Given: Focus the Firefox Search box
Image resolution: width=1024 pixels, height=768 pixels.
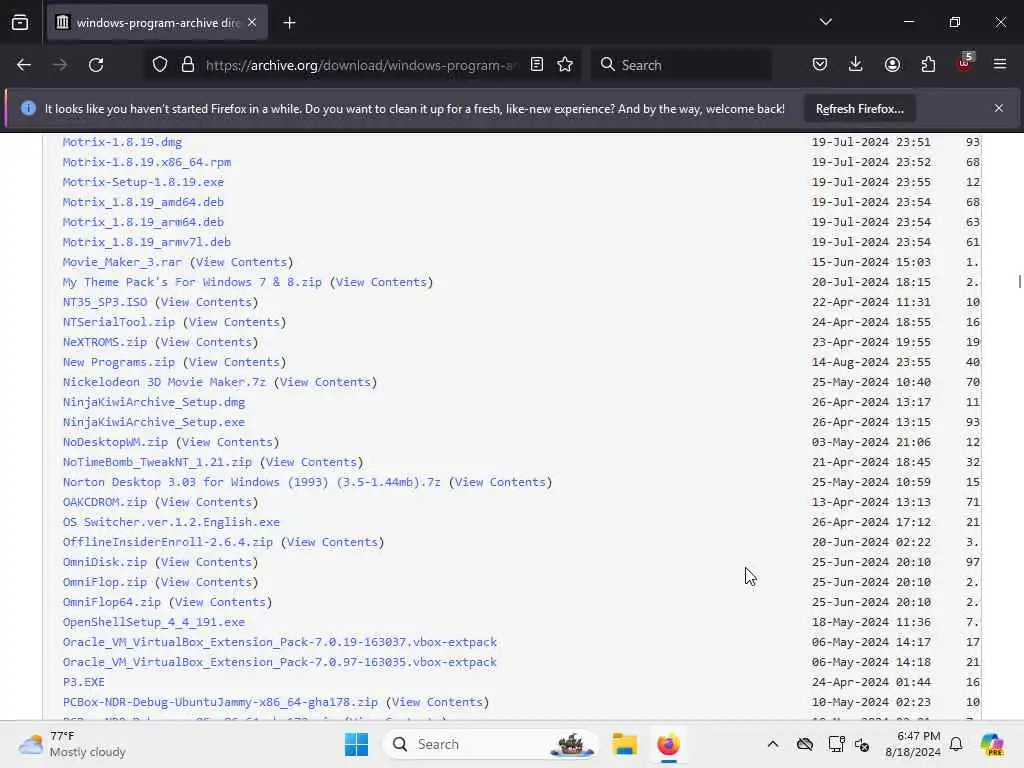Looking at the screenshot, I should tap(681, 65).
